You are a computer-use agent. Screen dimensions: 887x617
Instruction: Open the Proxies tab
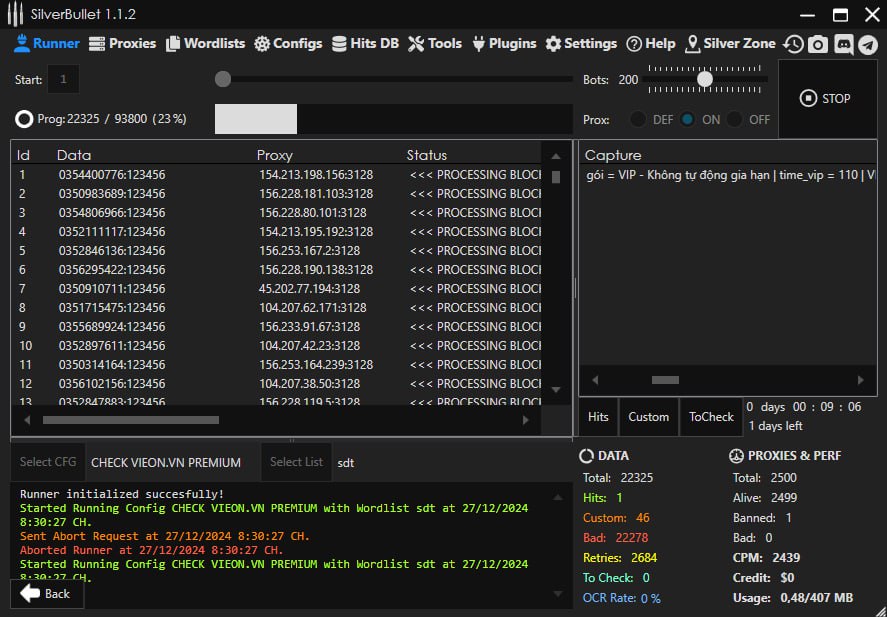(x=122, y=44)
